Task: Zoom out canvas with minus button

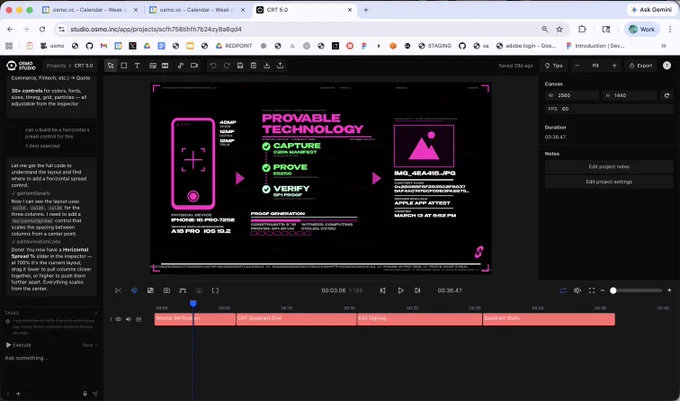Action: tap(577, 65)
